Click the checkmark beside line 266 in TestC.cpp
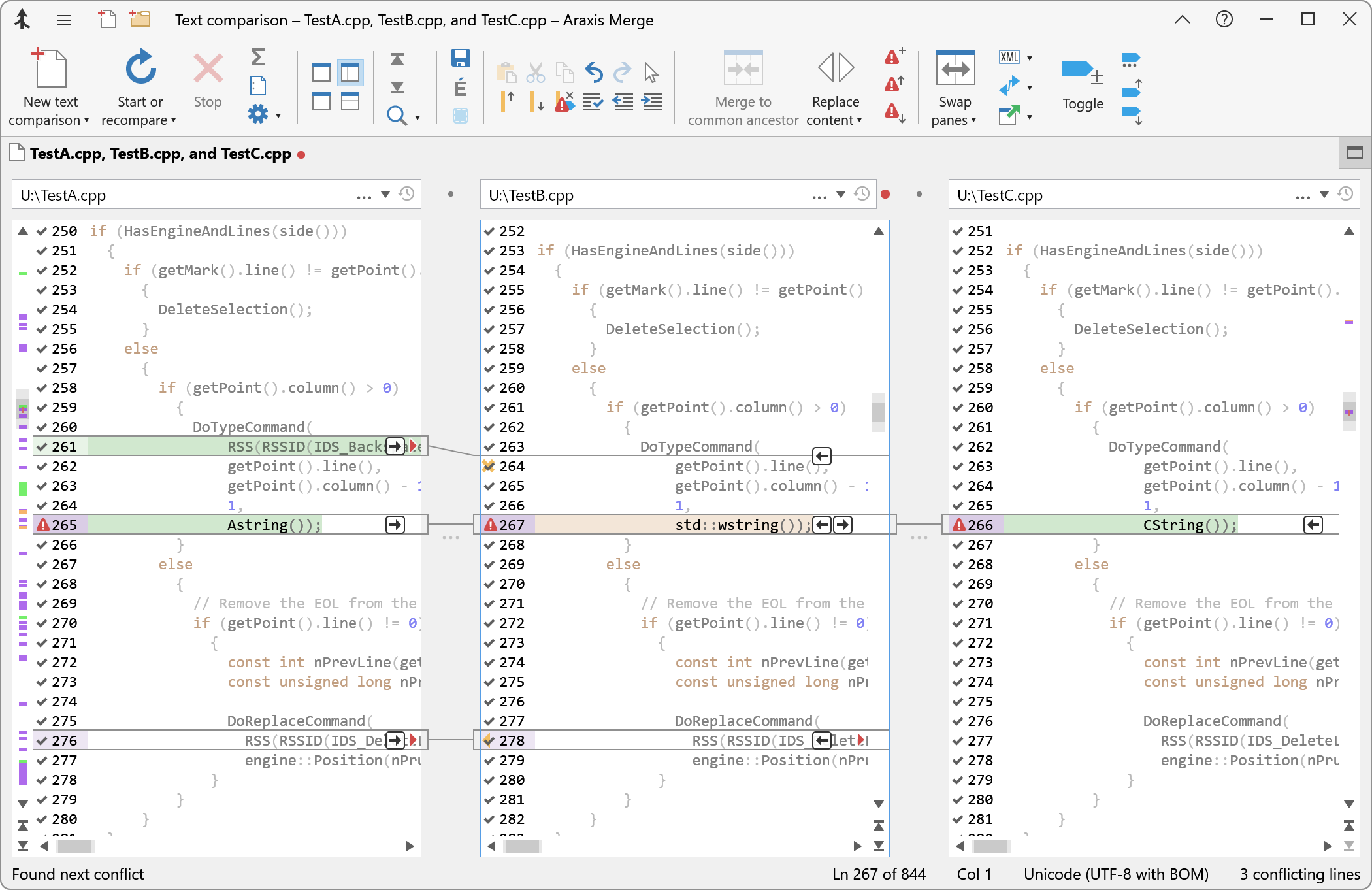Screen dimensions: 1372x890 click(958, 525)
